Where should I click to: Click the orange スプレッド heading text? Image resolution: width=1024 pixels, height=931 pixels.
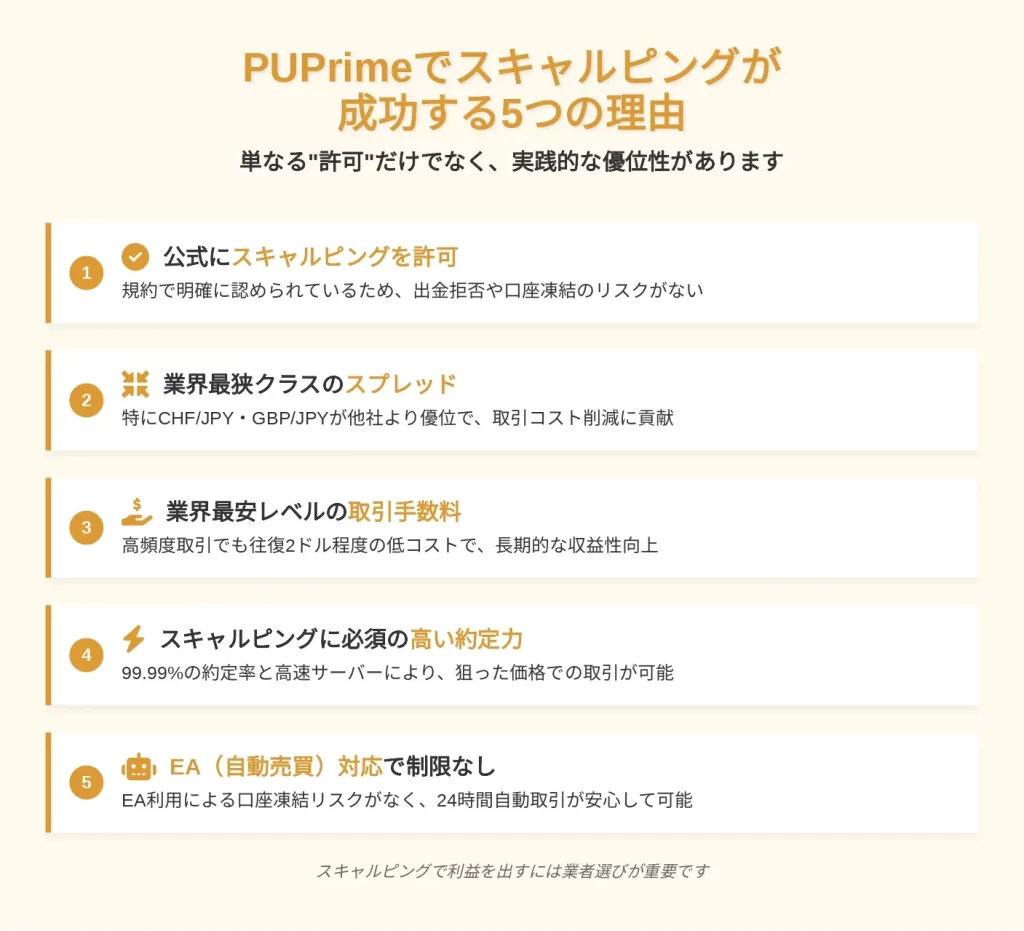(x=400, y=385)
